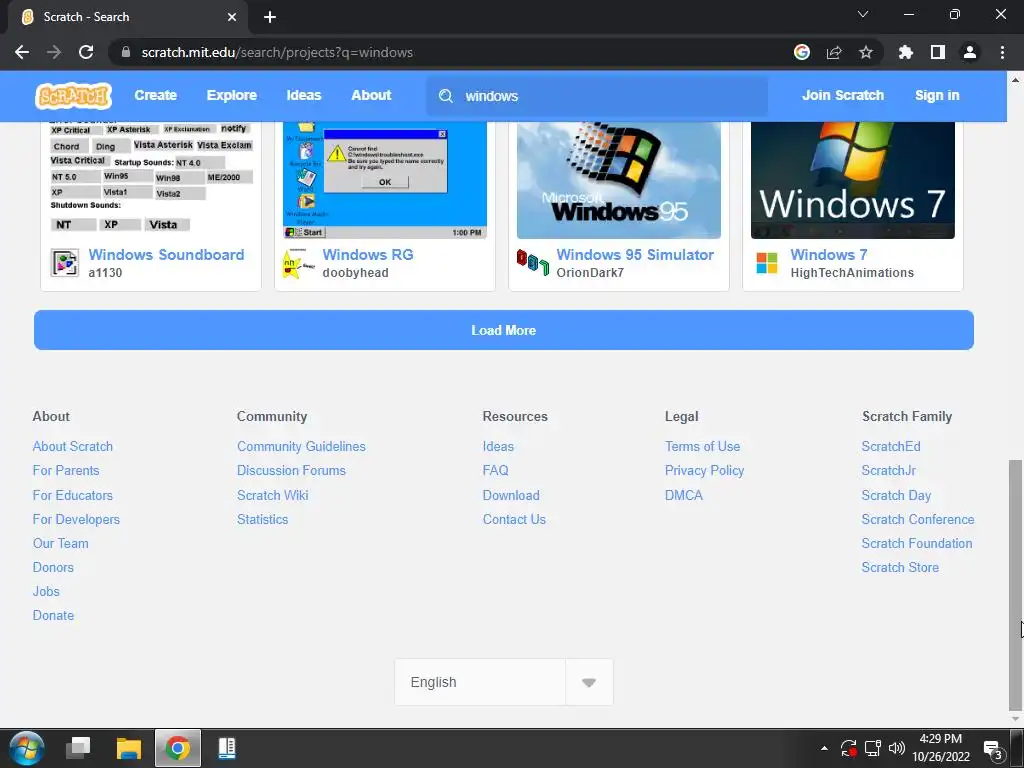Click the Scratch logo in navbar
This screenshot has width=1024, height=768.
click(73, 95)
